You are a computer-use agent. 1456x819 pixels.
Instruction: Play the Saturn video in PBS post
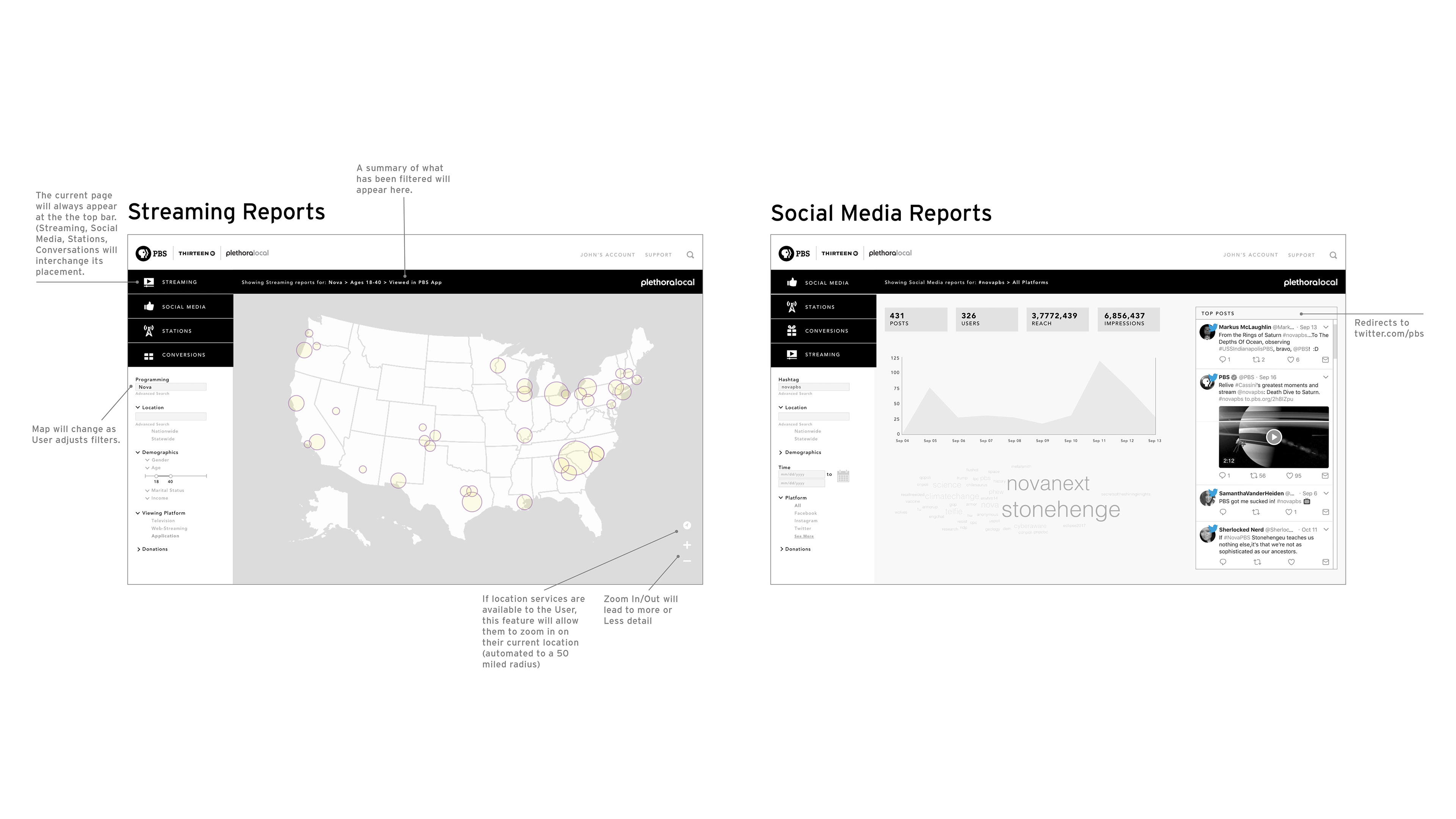tap(1274, 437)
